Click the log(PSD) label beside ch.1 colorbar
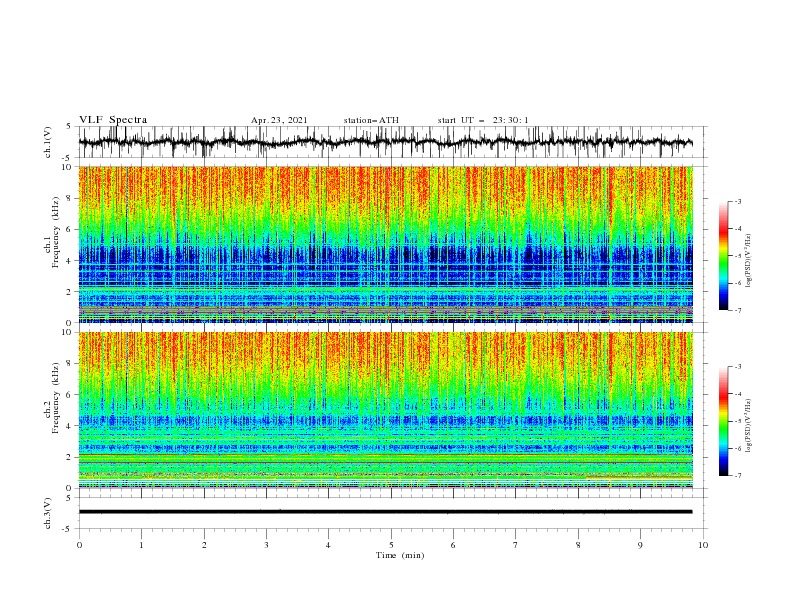Image resolution: width=792 pixels, height=612 pixels. click(x=748, y=261)
